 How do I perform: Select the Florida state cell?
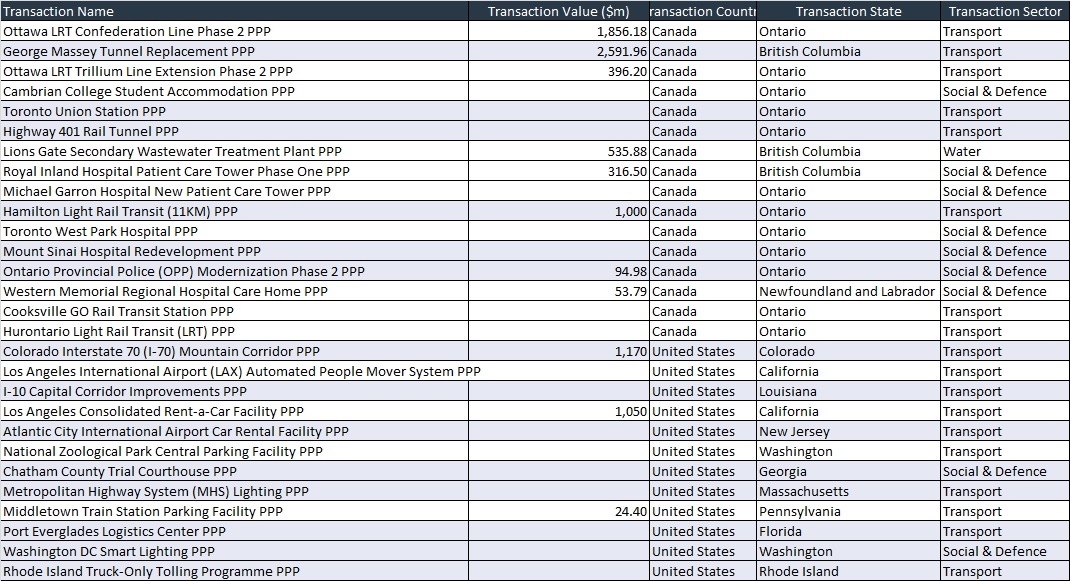click(x=848, y=531)
